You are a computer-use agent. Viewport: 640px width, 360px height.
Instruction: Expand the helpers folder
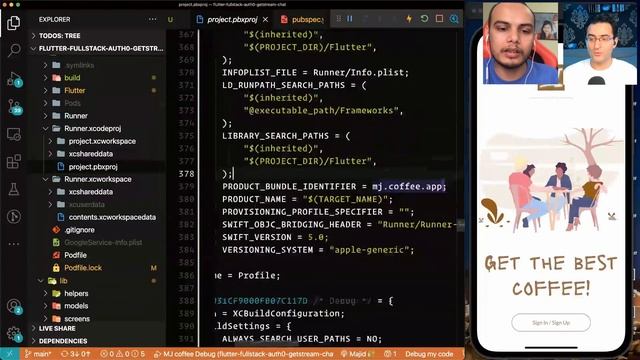(x=76, y=293)
